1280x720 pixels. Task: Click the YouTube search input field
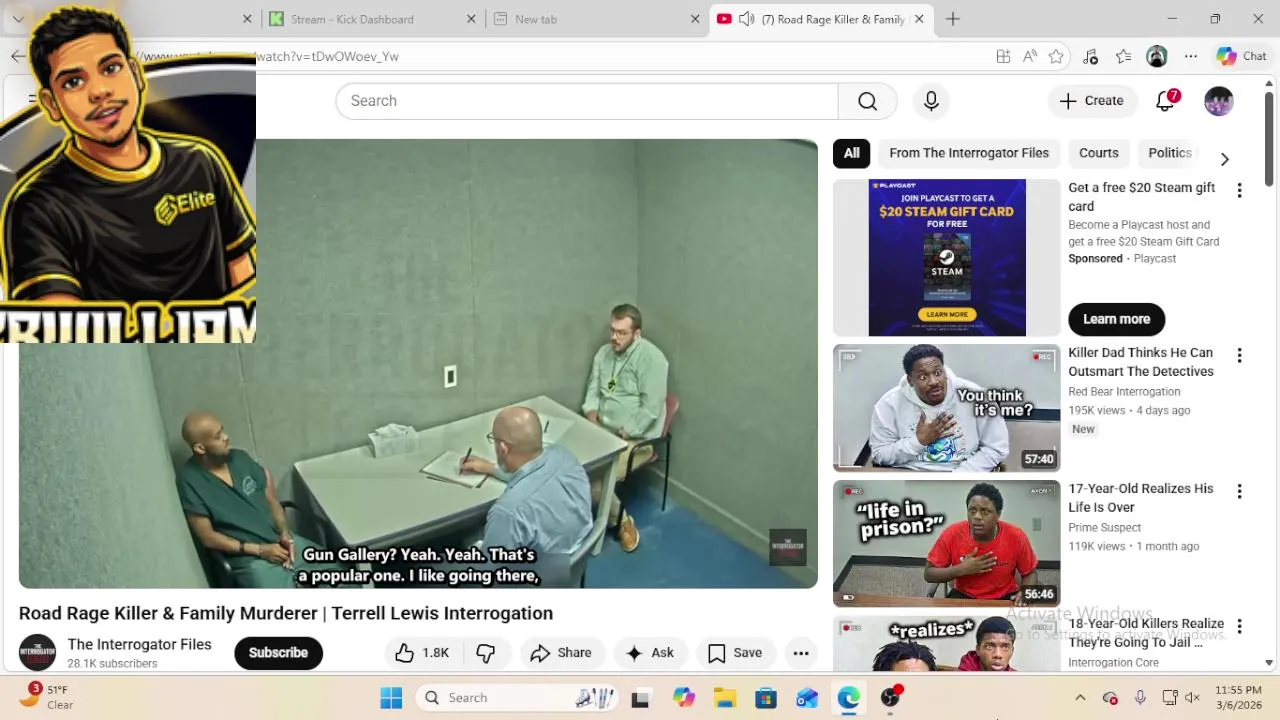(x=586, y=101)
